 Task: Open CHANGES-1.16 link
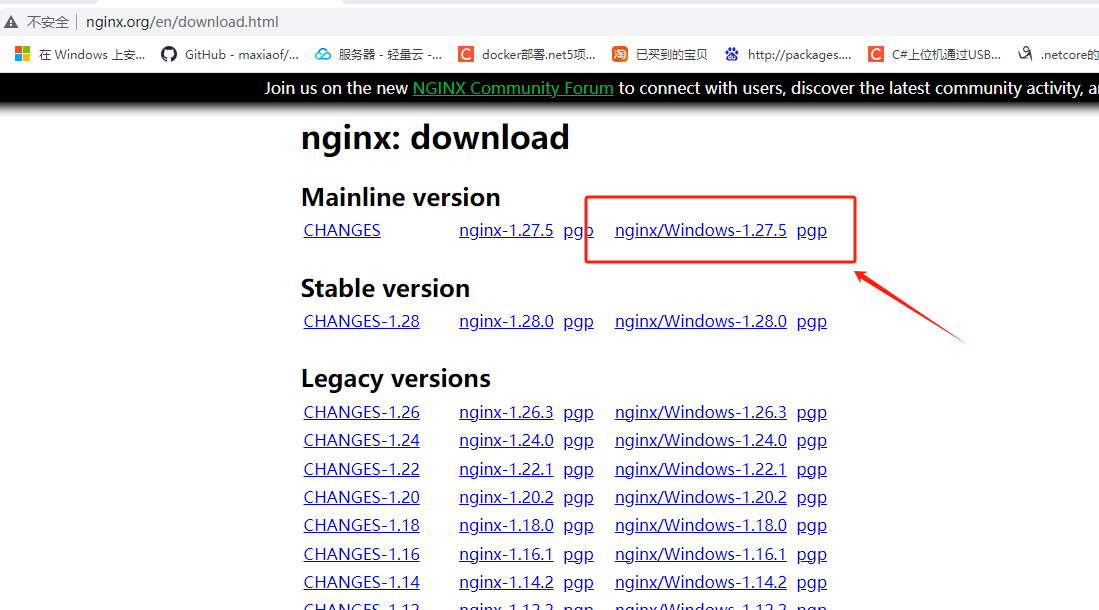click(362, 554)
